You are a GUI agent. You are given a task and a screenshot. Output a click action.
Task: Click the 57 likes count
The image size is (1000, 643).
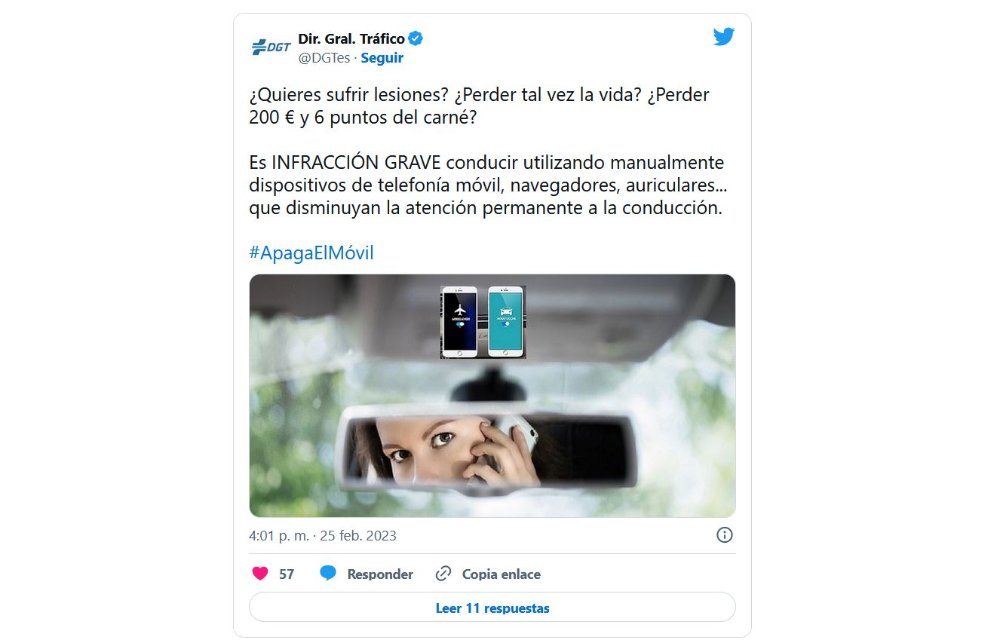pos(287,574)
